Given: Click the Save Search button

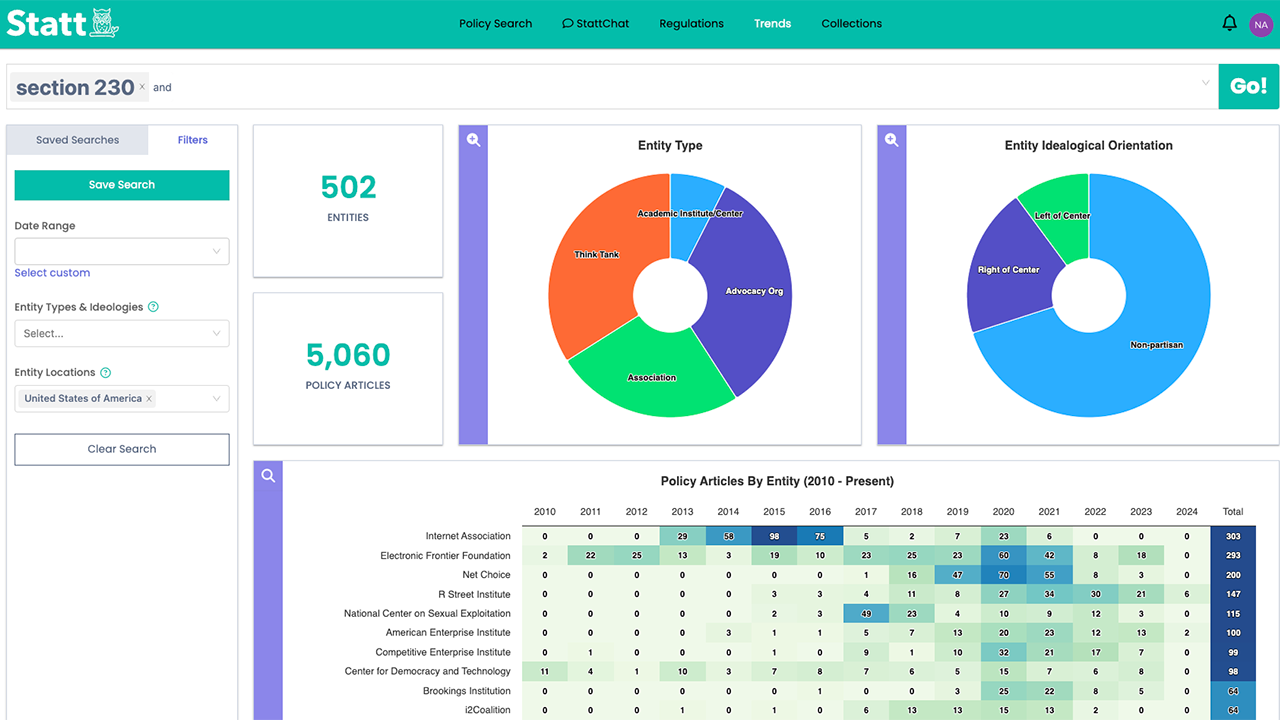Looking at the screenshot, I should (x=122, y=185).
